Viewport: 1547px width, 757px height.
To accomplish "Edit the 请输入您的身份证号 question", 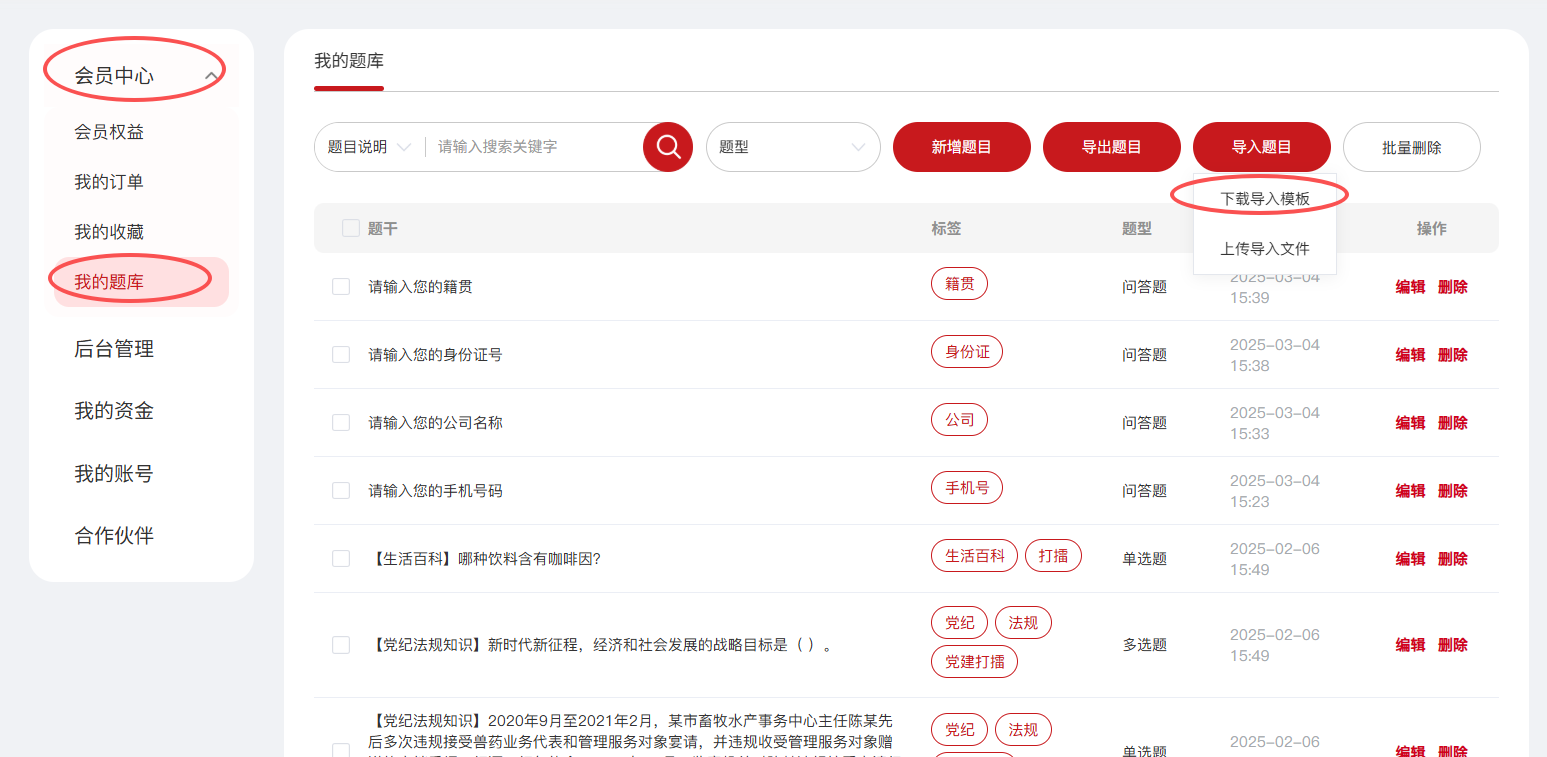I will (1410, 355).
